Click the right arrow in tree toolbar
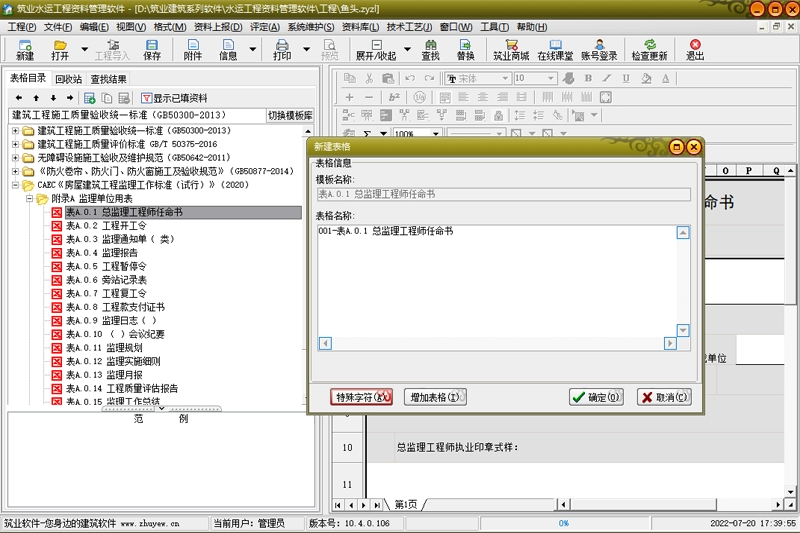This screenshot has width=800, height=533. (x=70, y=97)
